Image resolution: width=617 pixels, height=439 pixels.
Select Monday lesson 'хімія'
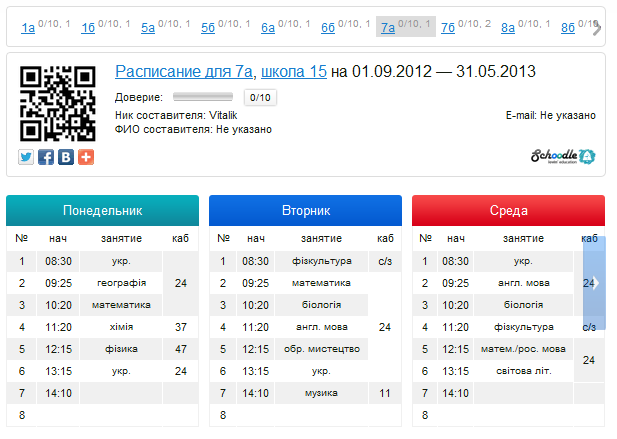click(x=121, y=327)
